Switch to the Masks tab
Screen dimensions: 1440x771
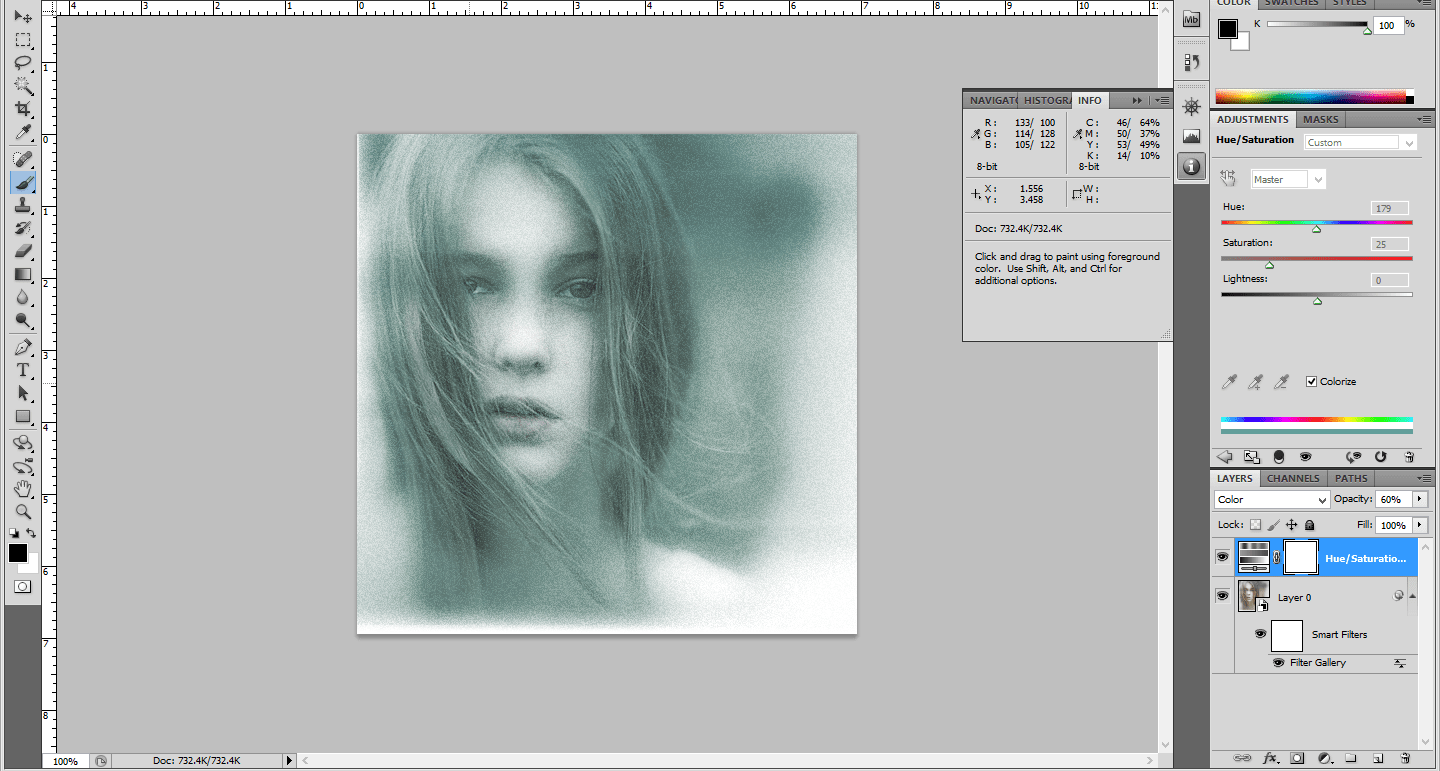(1320, 120)
